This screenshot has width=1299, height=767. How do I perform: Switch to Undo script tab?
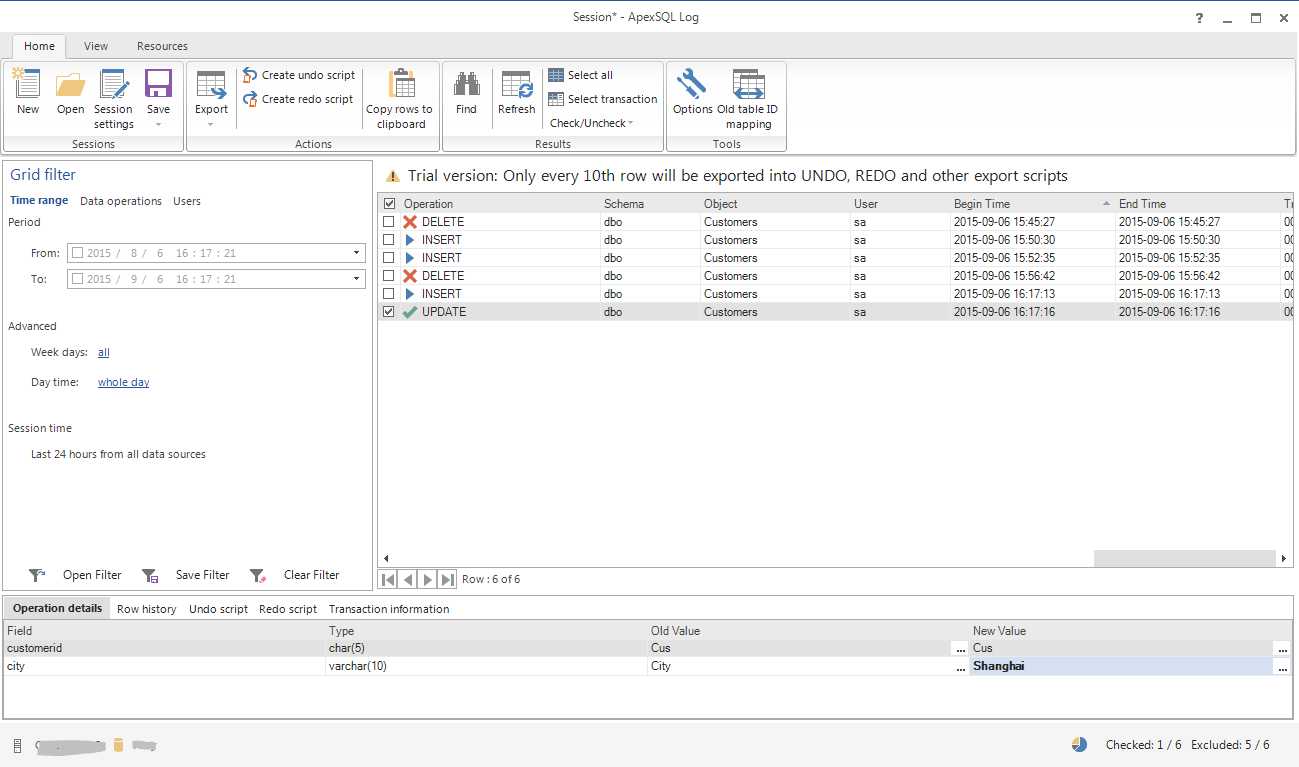tap(218, 609)
